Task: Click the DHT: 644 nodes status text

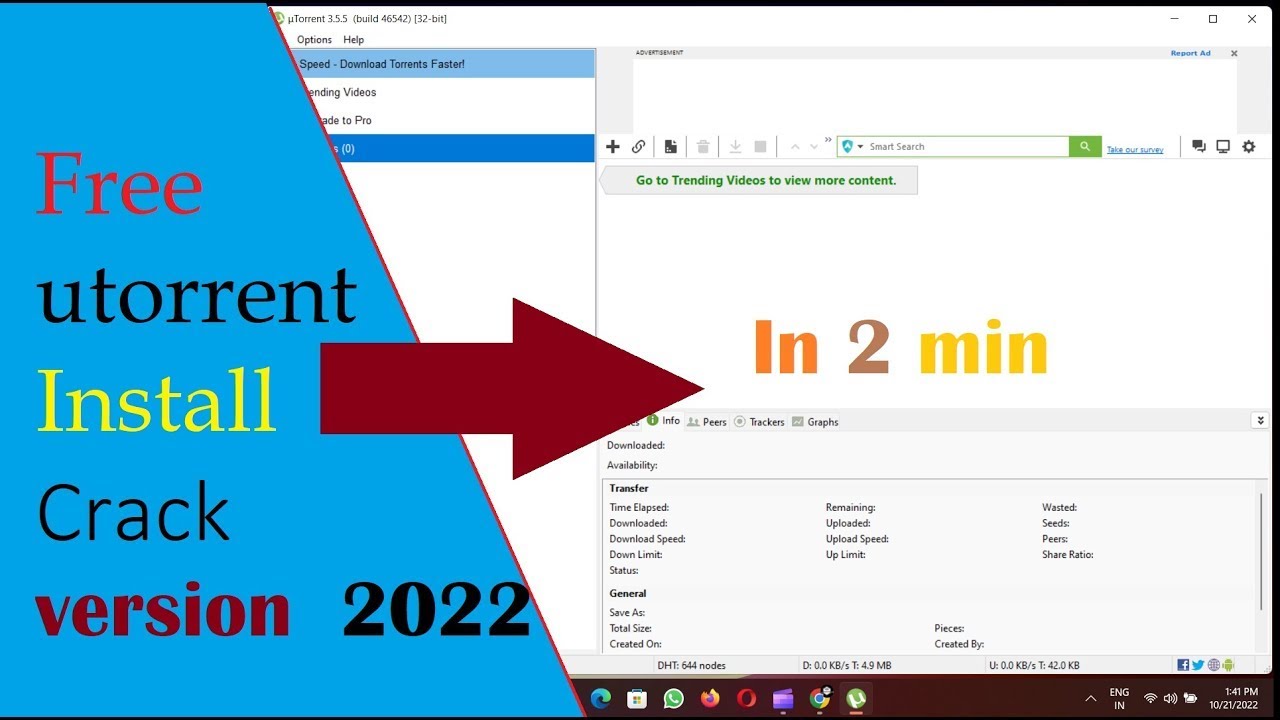Action: point(691,665)
